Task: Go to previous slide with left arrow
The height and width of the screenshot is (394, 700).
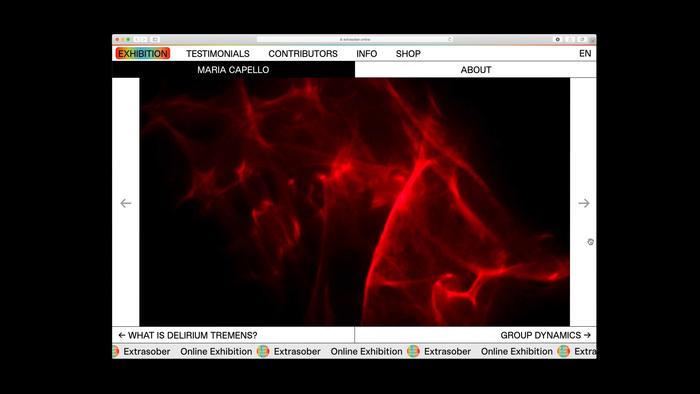Action: 126,203
